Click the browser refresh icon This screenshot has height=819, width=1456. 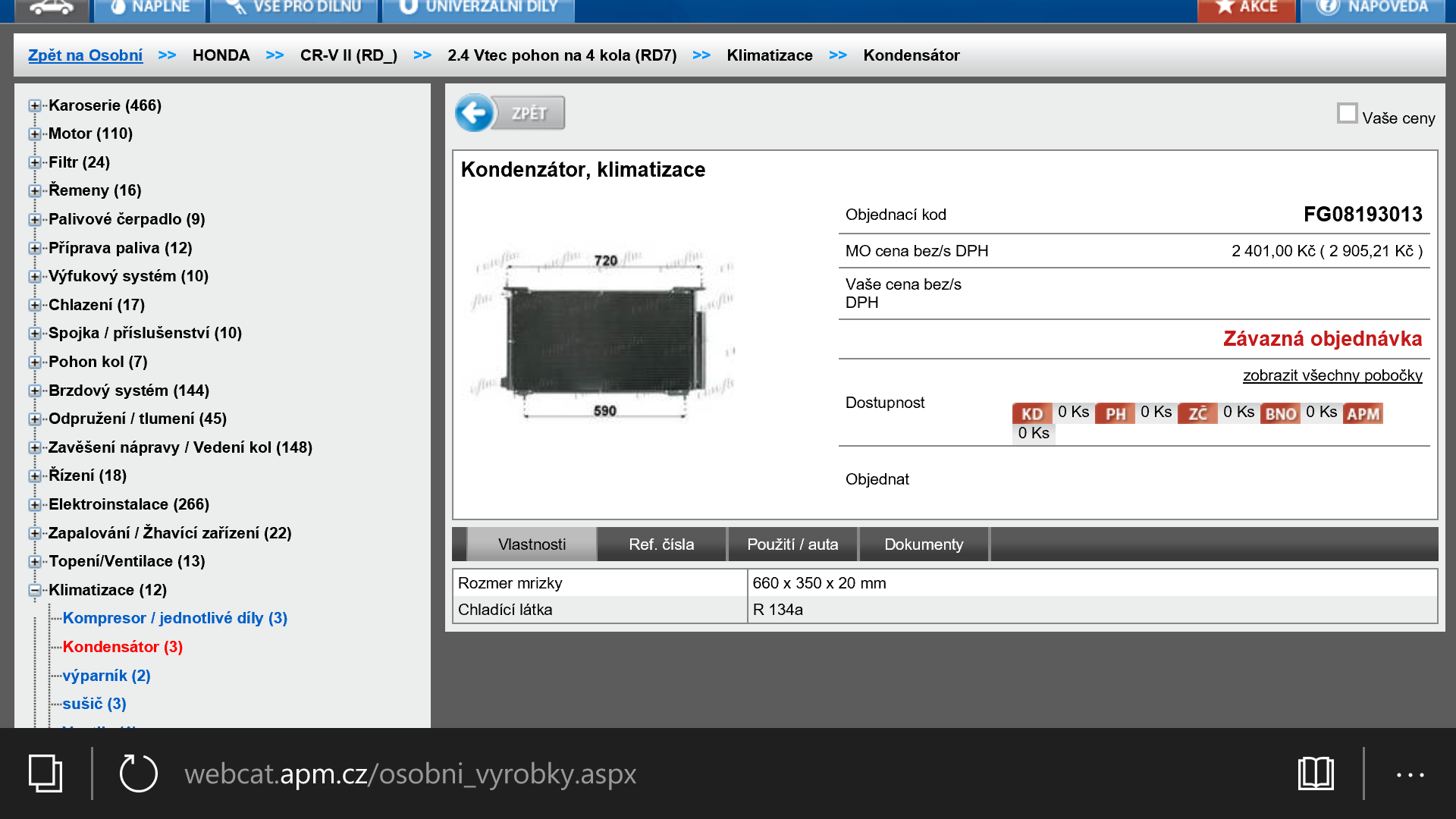[138, 773]
